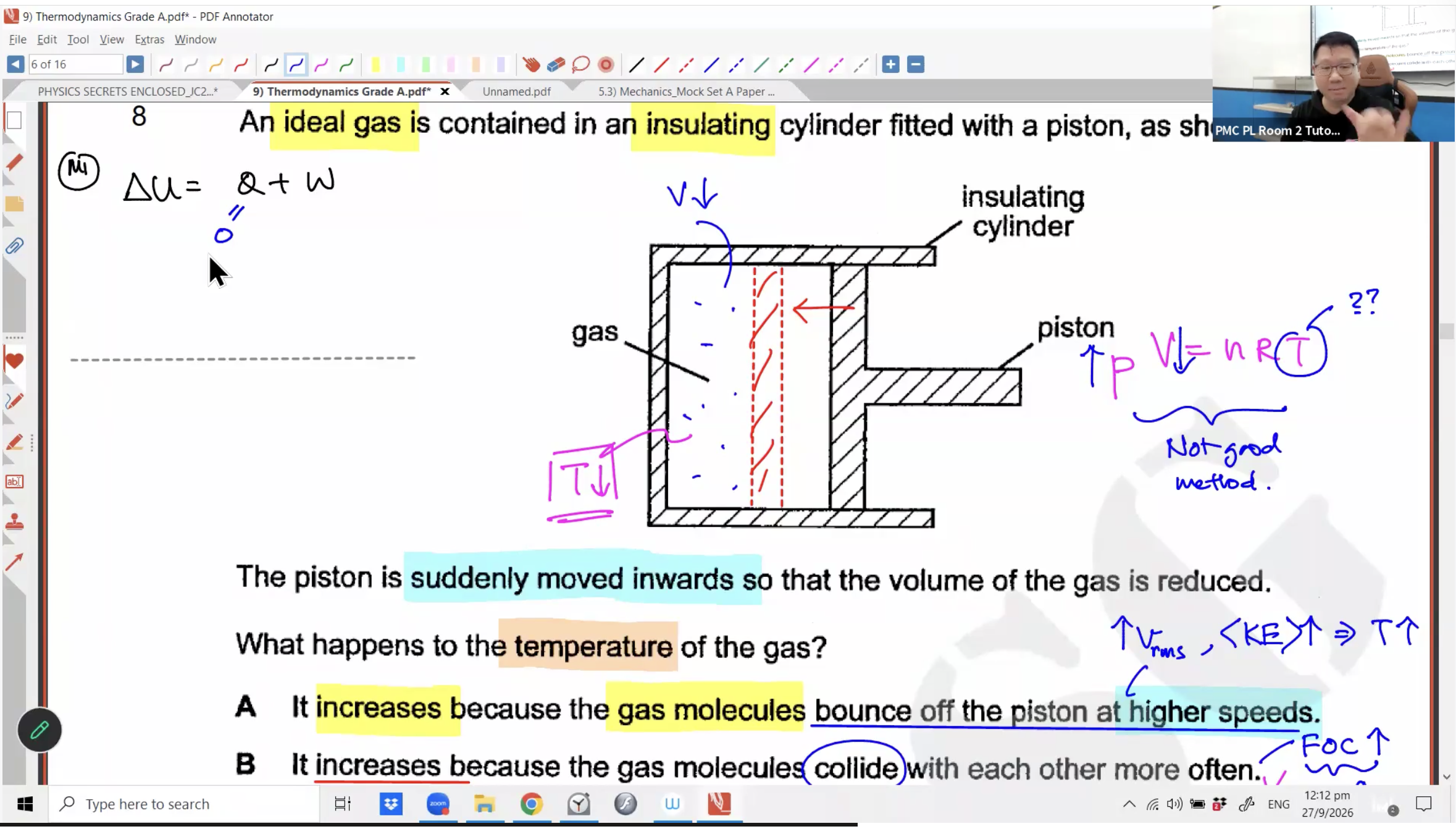Open the attachments paperclip sidebar panel
The height and width of the screenshot is (829, 1456).
[14, 246]
